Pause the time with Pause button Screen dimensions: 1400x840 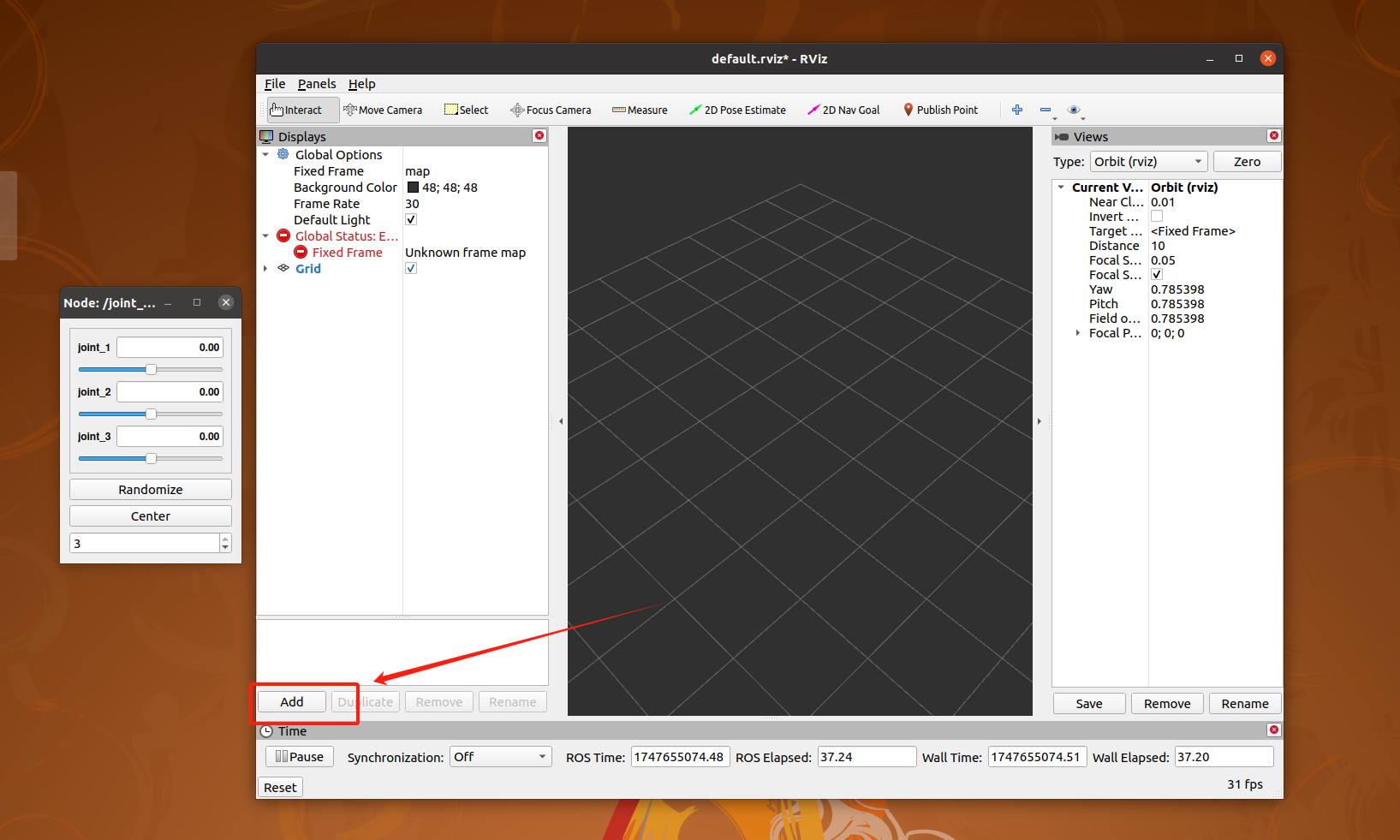coord(300,756)
